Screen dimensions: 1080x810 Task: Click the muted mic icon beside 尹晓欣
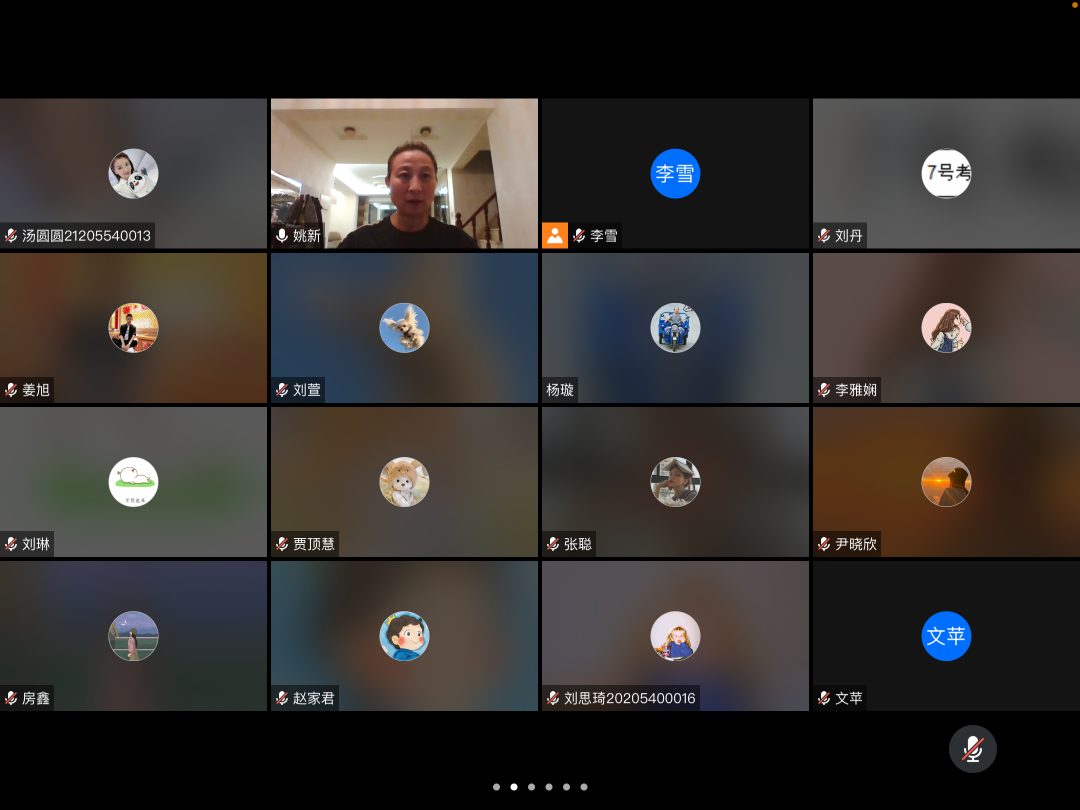point(824,544)
